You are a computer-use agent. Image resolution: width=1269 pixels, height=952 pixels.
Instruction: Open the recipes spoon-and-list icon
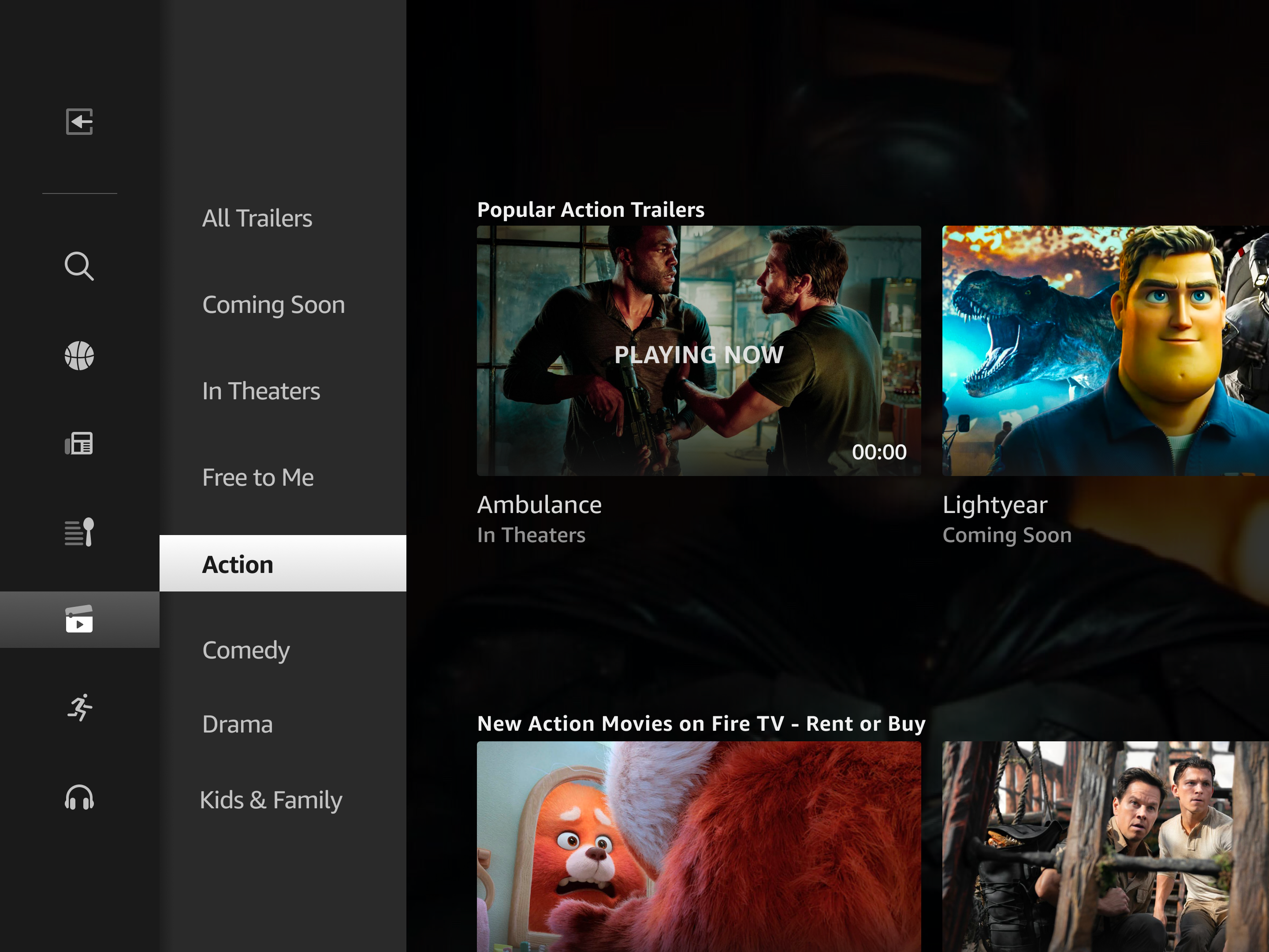[79, 532]
